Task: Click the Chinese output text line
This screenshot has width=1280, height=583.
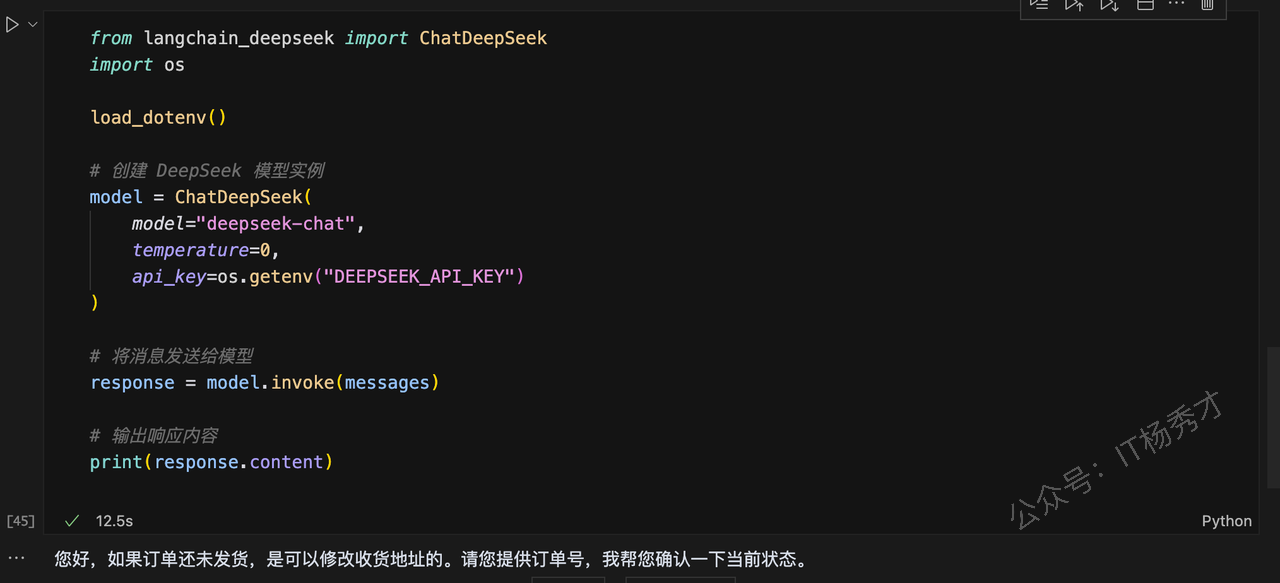Action: coord(430,559)
